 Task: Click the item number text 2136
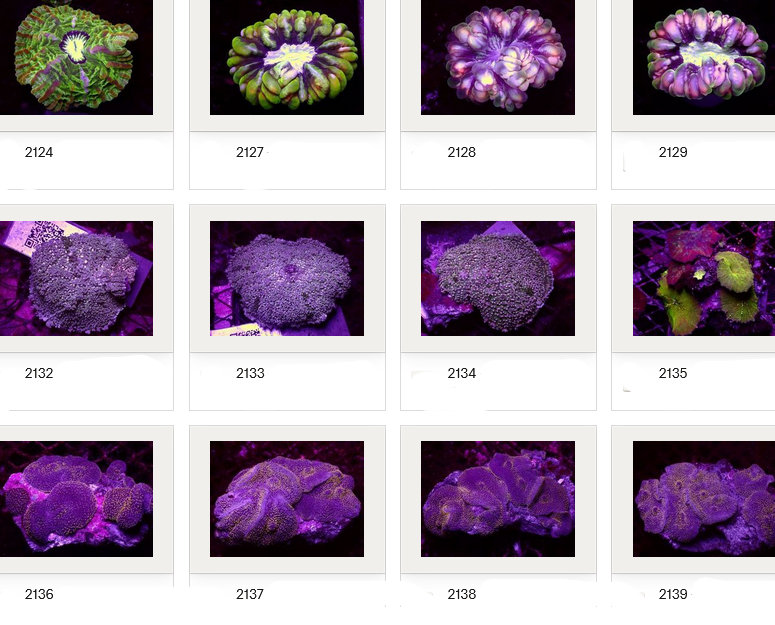(x=39, y=594)
